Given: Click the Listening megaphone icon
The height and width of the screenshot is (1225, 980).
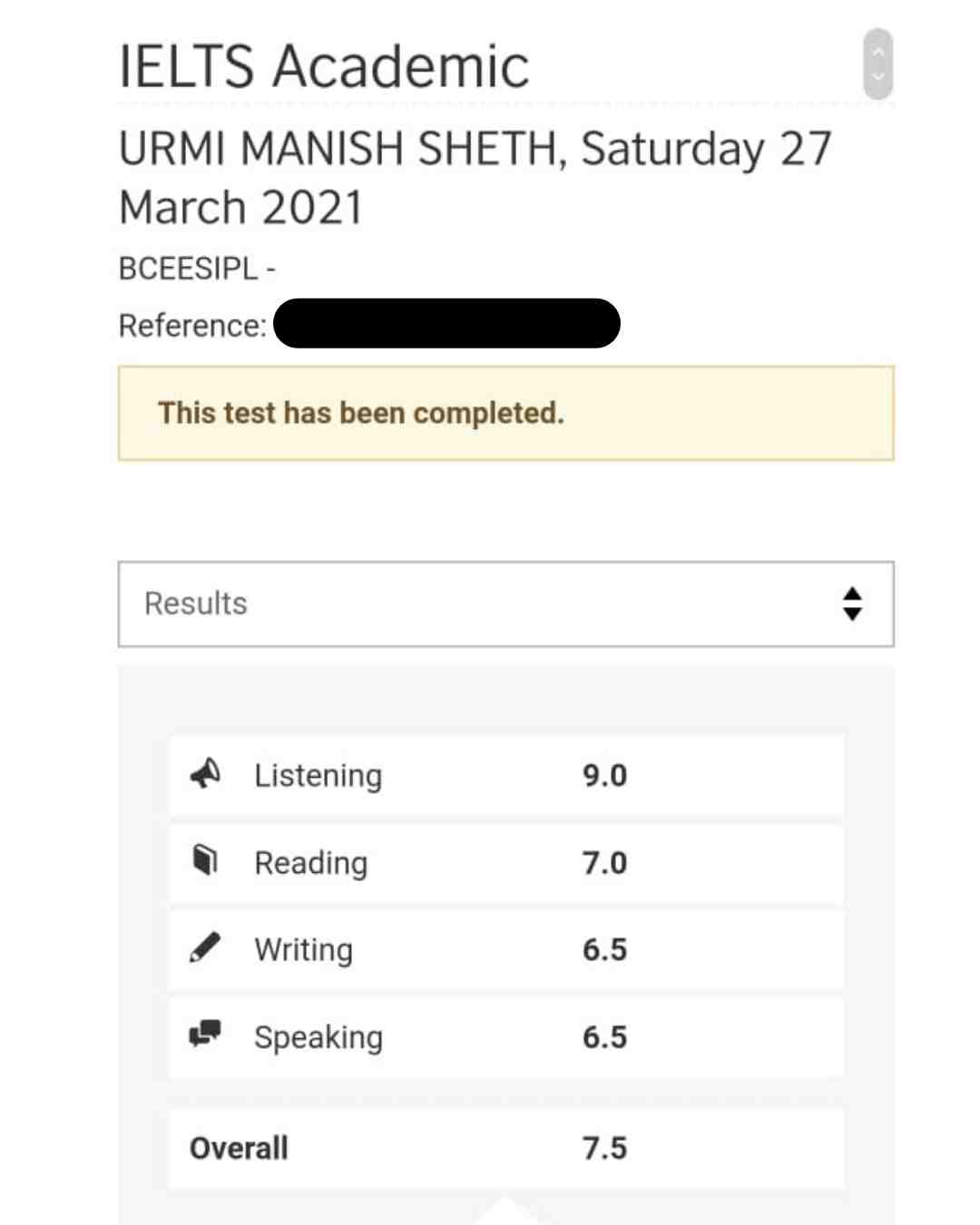Looking at the screenshot, I should pos(205,773).
